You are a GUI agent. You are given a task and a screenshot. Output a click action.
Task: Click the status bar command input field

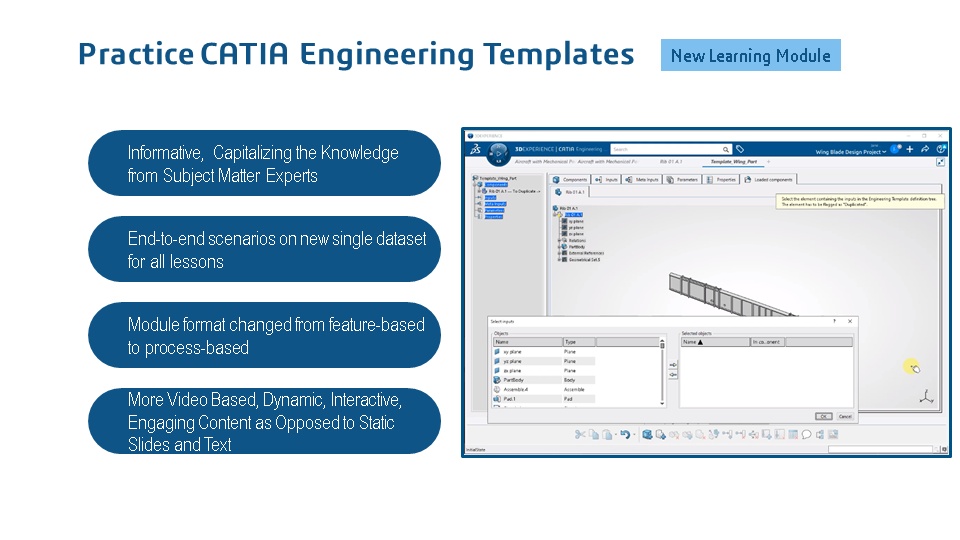(880, 449)
